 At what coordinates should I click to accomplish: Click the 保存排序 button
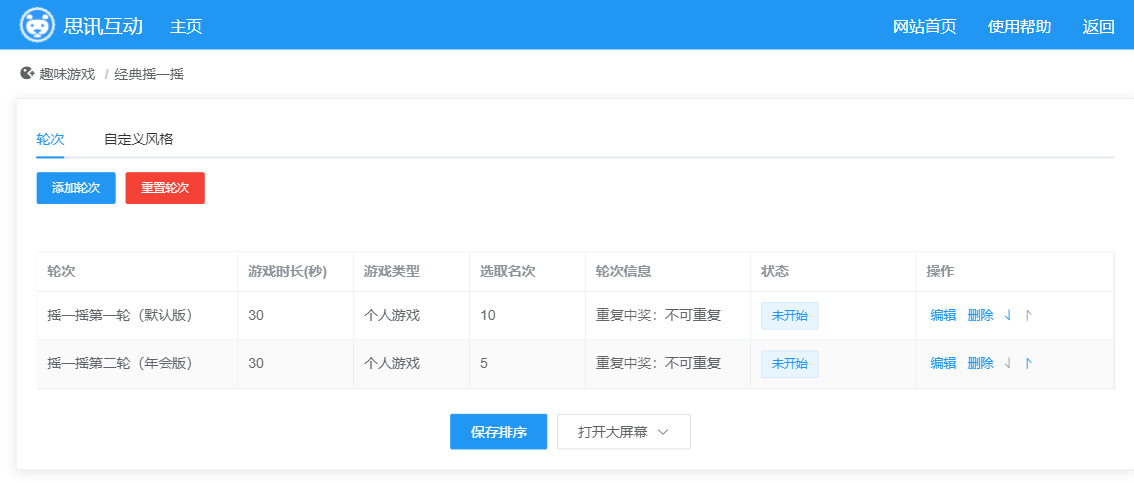(x=498, y=432)
